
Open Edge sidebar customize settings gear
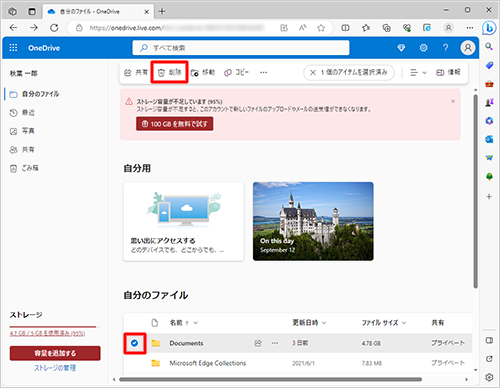[x=489, y=377]
